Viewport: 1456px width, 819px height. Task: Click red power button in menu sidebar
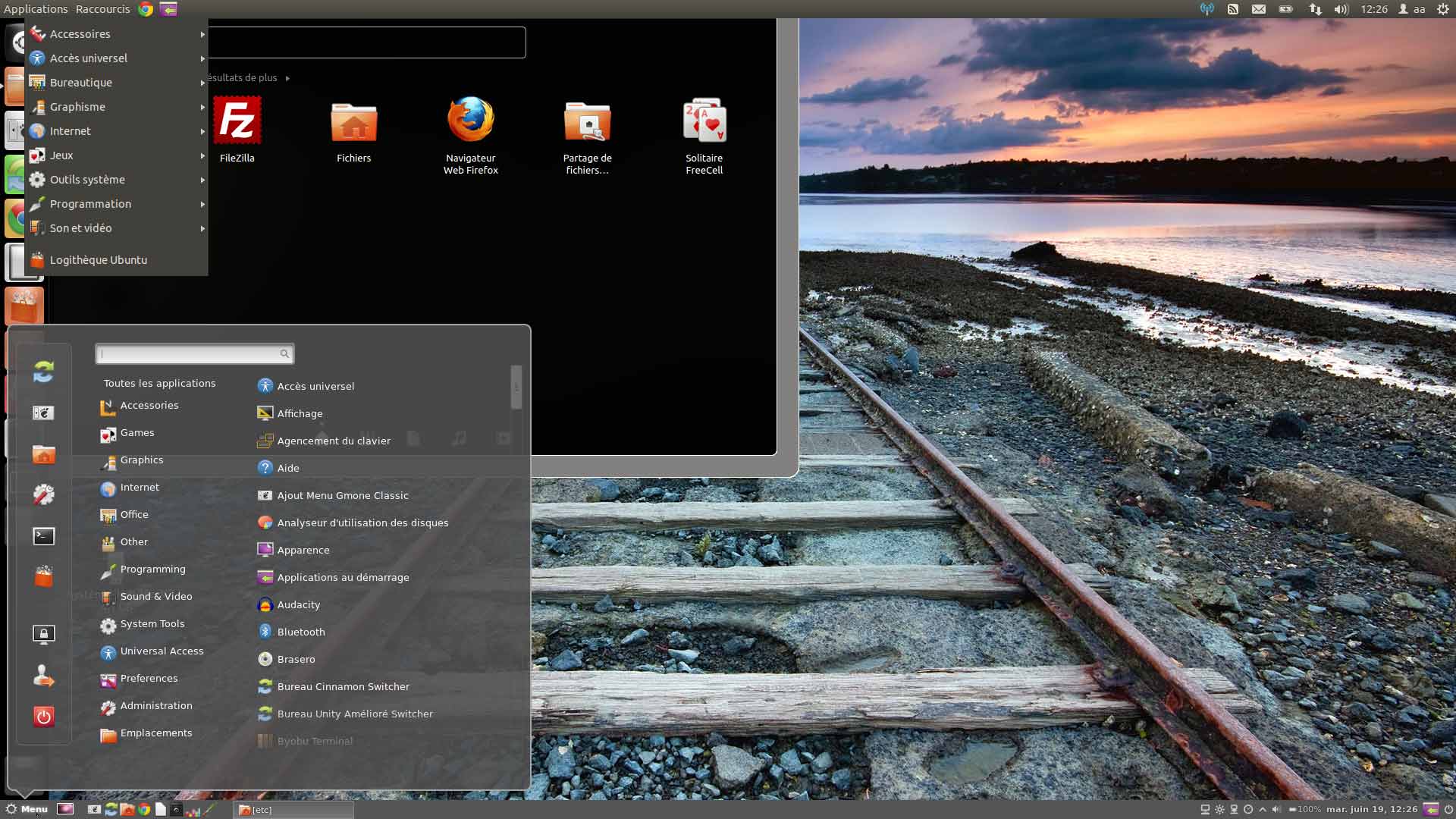coord(44,717)
